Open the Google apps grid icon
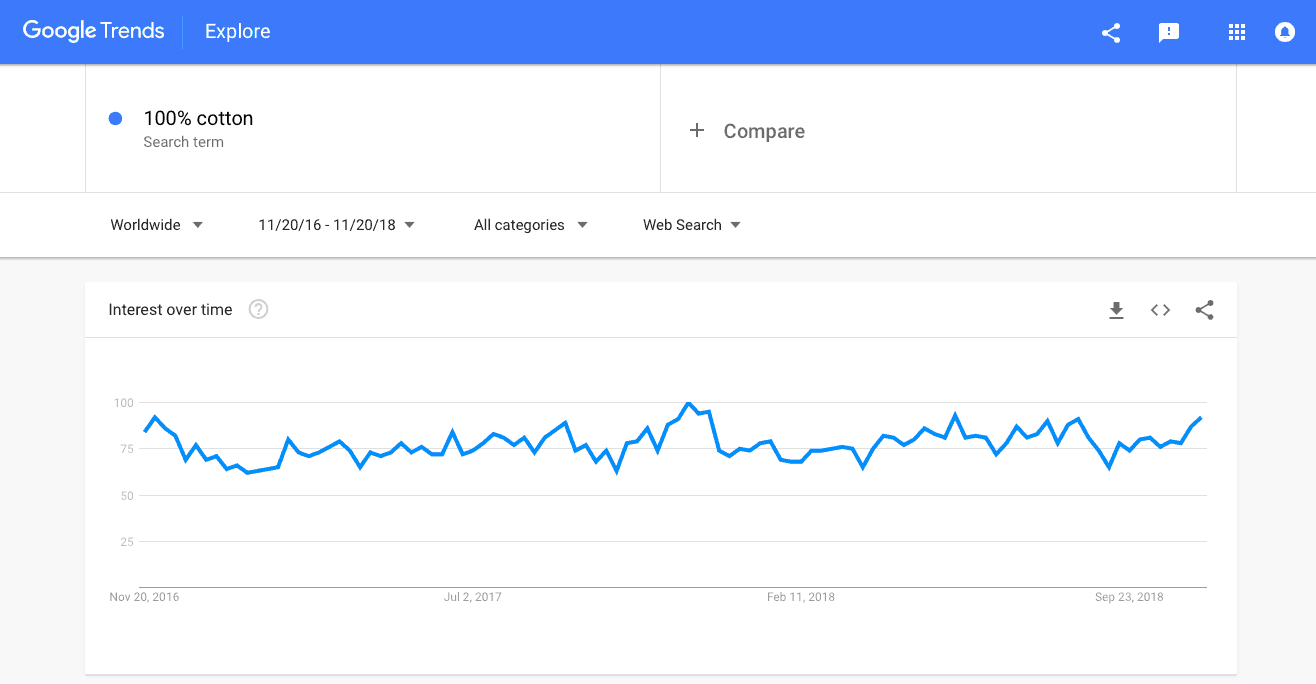Viewport: 1316px width, 684px height. pyautogui.click(x=1237, y=33)
